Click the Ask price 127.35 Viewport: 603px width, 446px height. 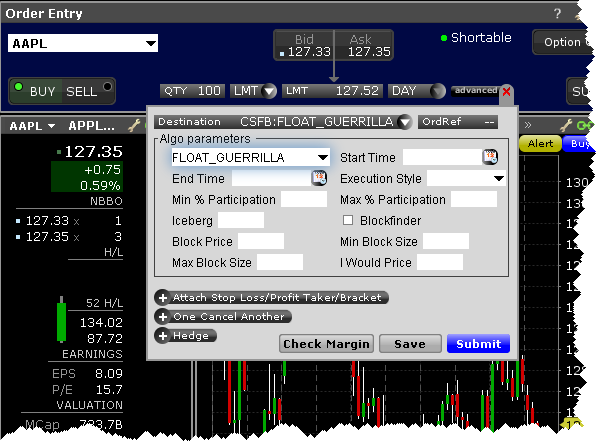[x=369, y=52]
